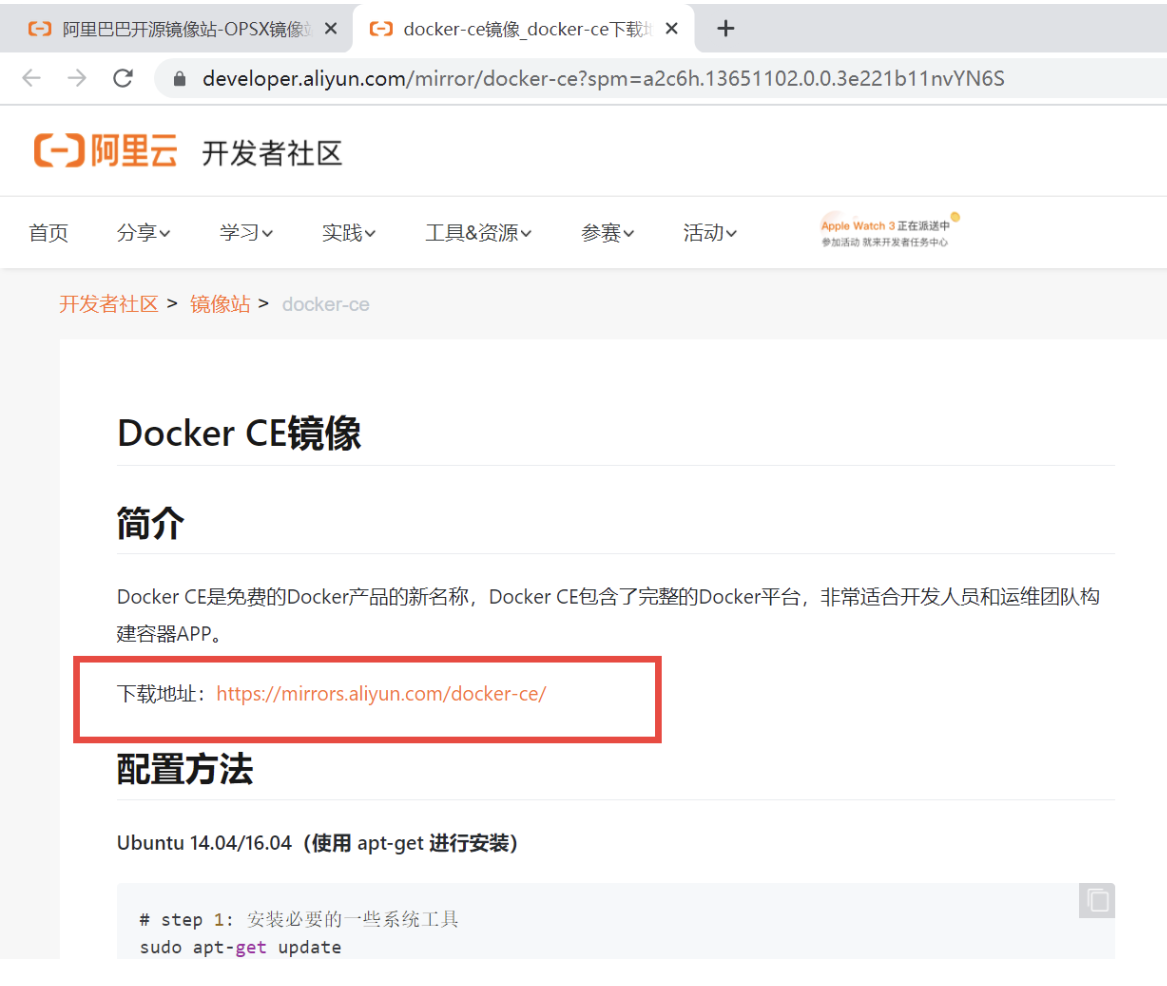Viewport: 1167px width, 986px height.
Task: Open the 首页 nav item
Action: coord(48,233)
